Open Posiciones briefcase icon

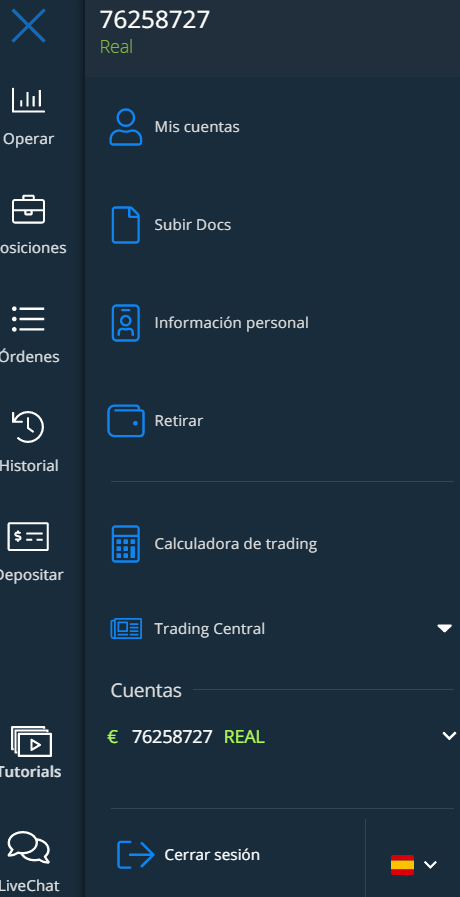tap(28, 209)
